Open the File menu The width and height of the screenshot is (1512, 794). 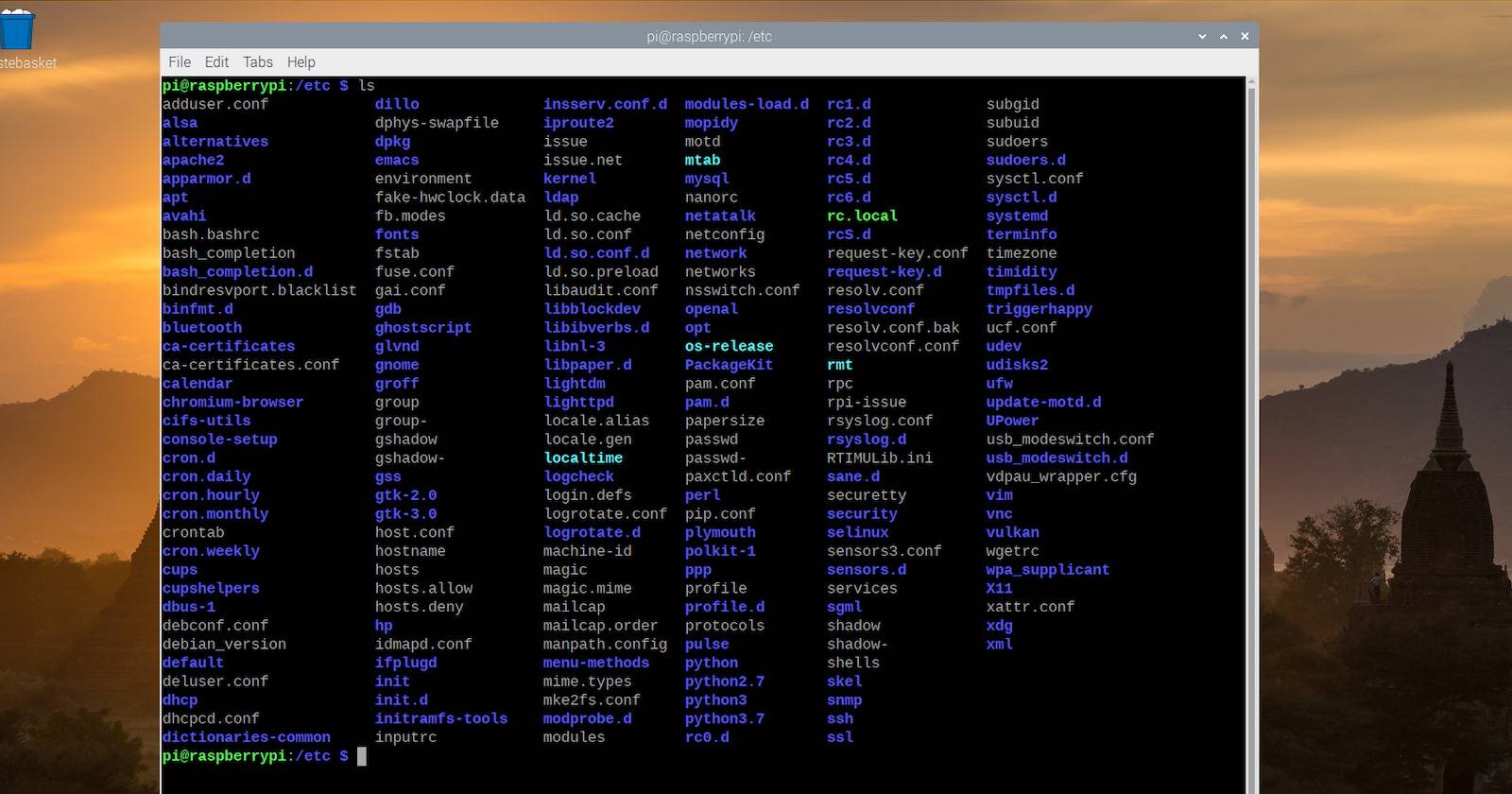click(x=180, y=62)
